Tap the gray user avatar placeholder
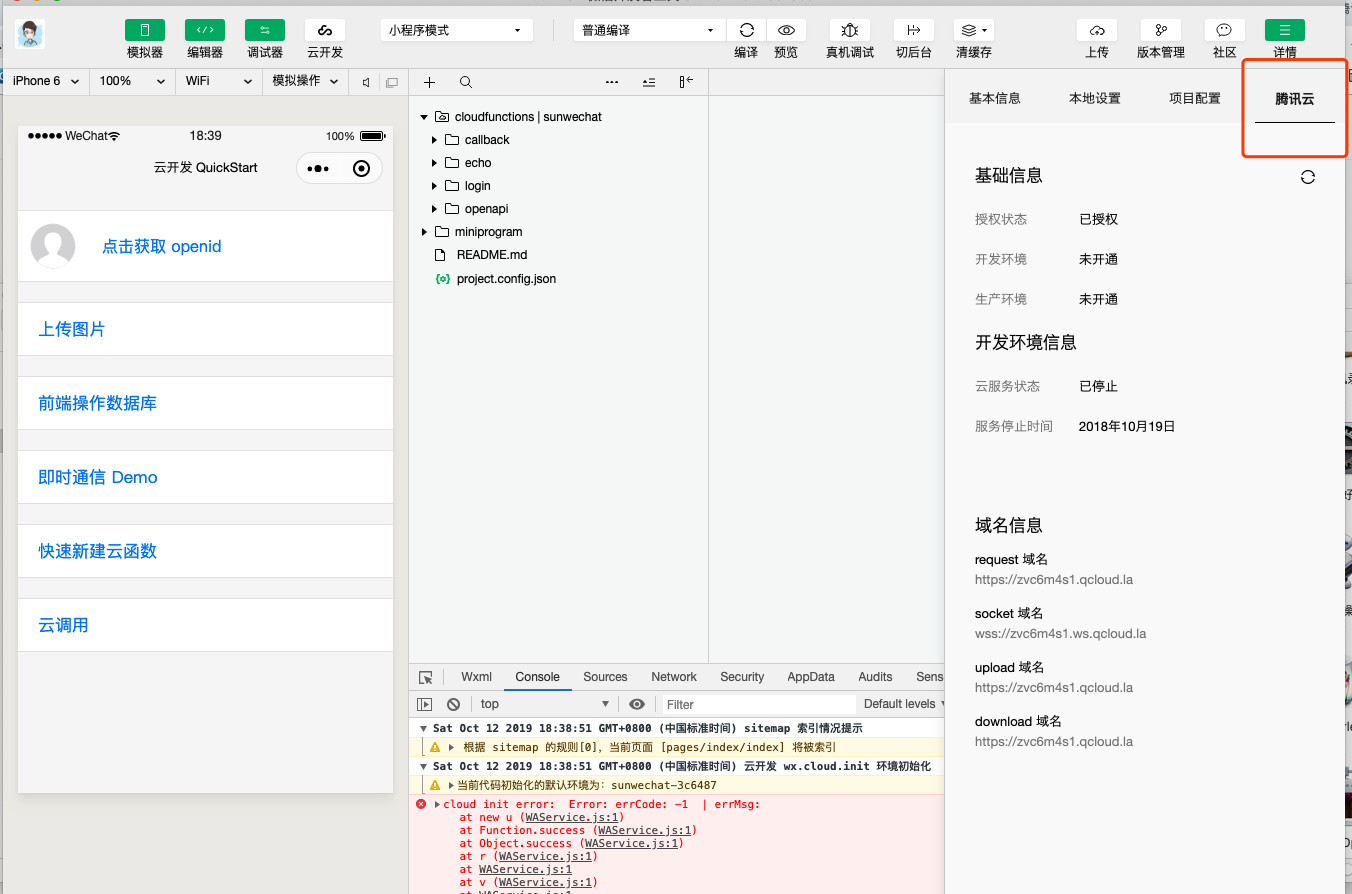 (x=53, y=246)
